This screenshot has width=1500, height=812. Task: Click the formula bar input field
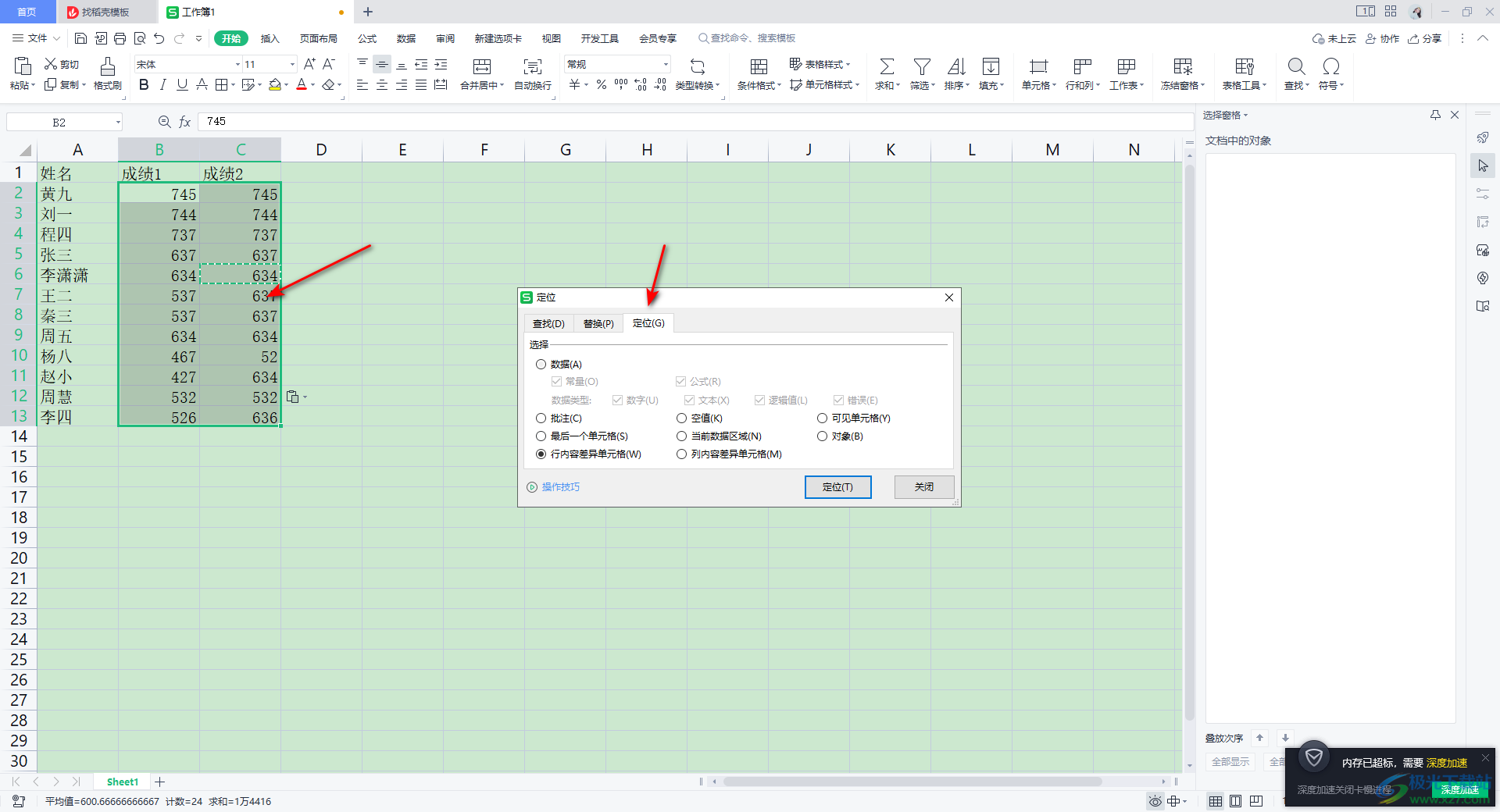coord(695,122)
